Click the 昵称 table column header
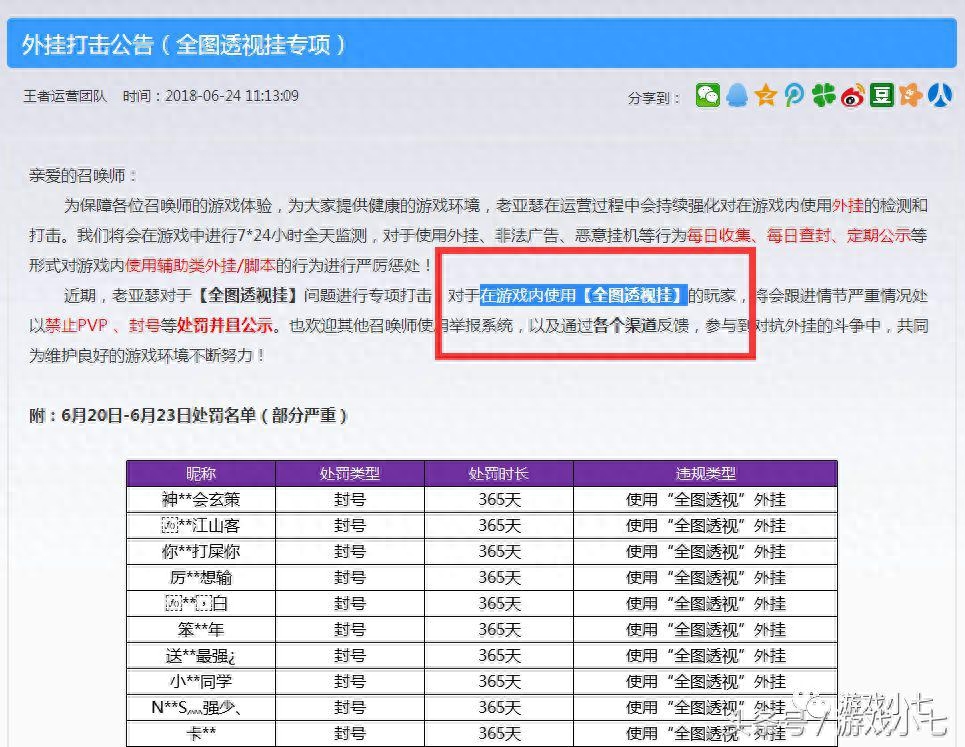Image resolution: width=965 pixels, height=747 pixels. pos(201,474)
